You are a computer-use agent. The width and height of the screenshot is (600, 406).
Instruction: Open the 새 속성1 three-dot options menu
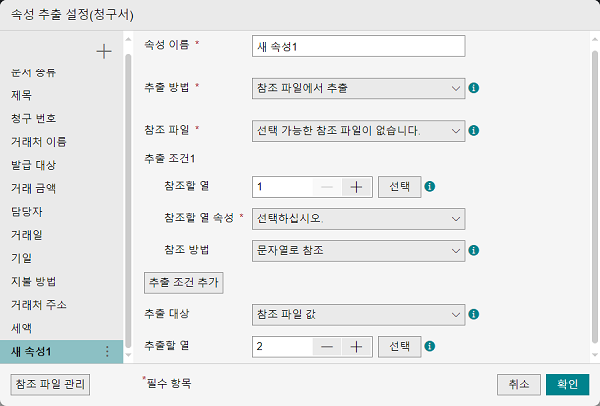click(x=107, y=351)
